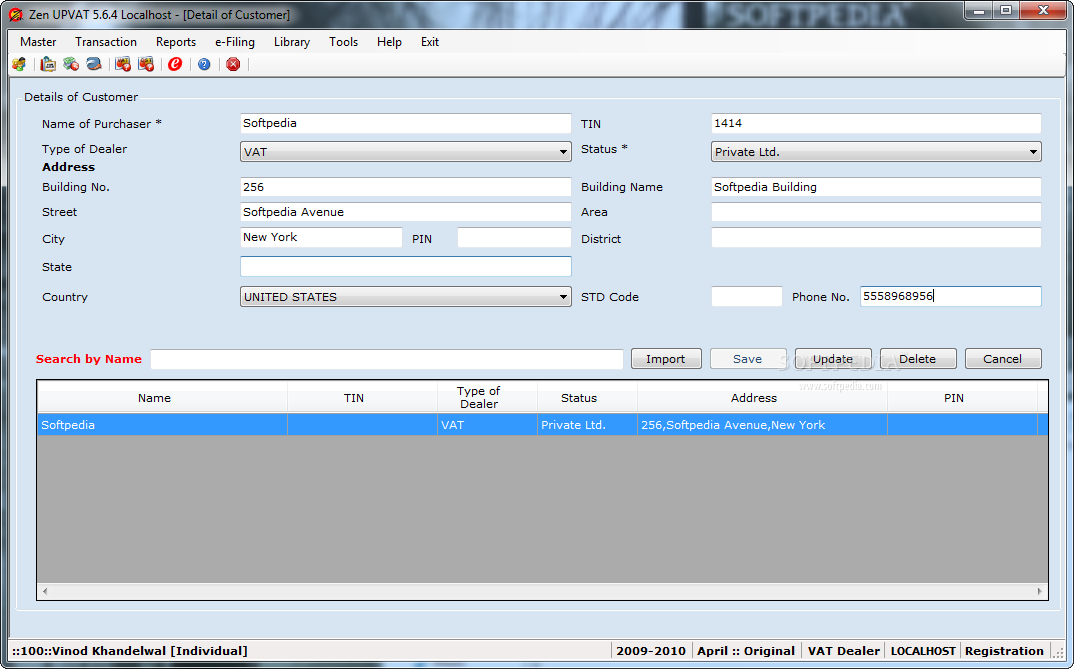
Task: Click the VAT question mark toolbar icon
Action: pyautogui.click(x=123, y=64)
